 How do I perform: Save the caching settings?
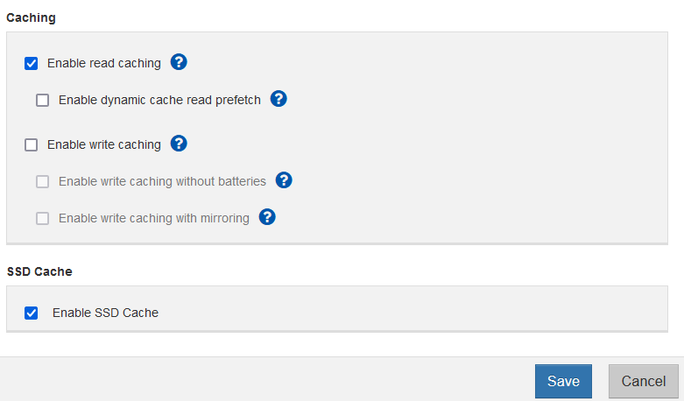[x=563, y=381]
